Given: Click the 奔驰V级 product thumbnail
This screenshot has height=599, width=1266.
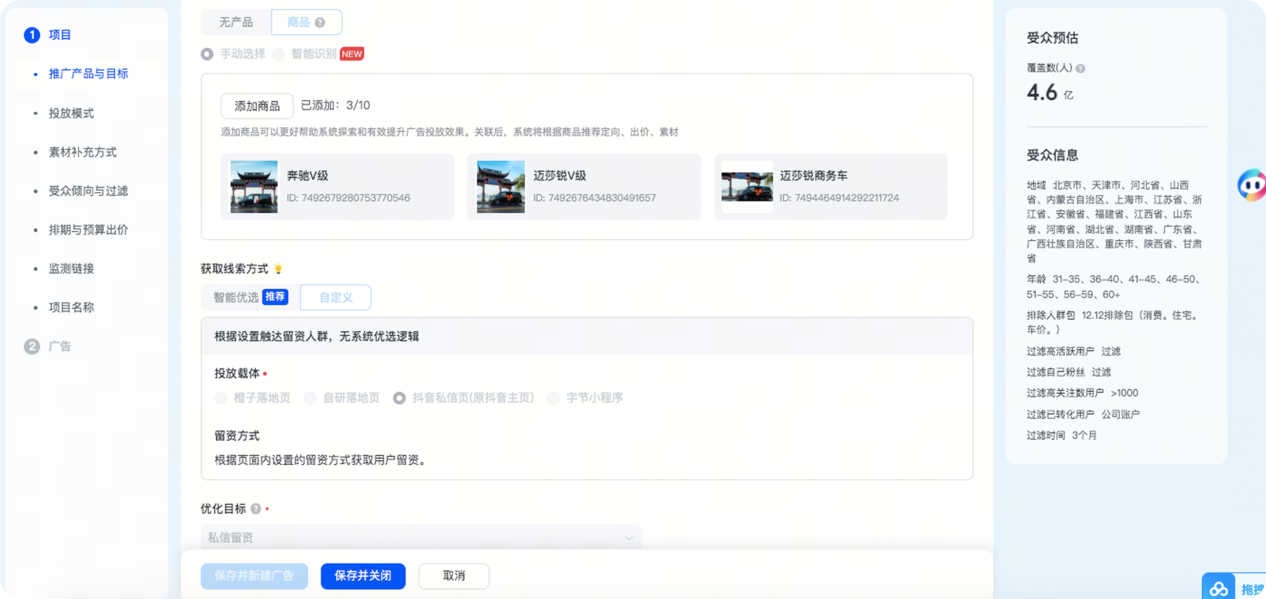Looking at the screenshot, I should point(254,186).
